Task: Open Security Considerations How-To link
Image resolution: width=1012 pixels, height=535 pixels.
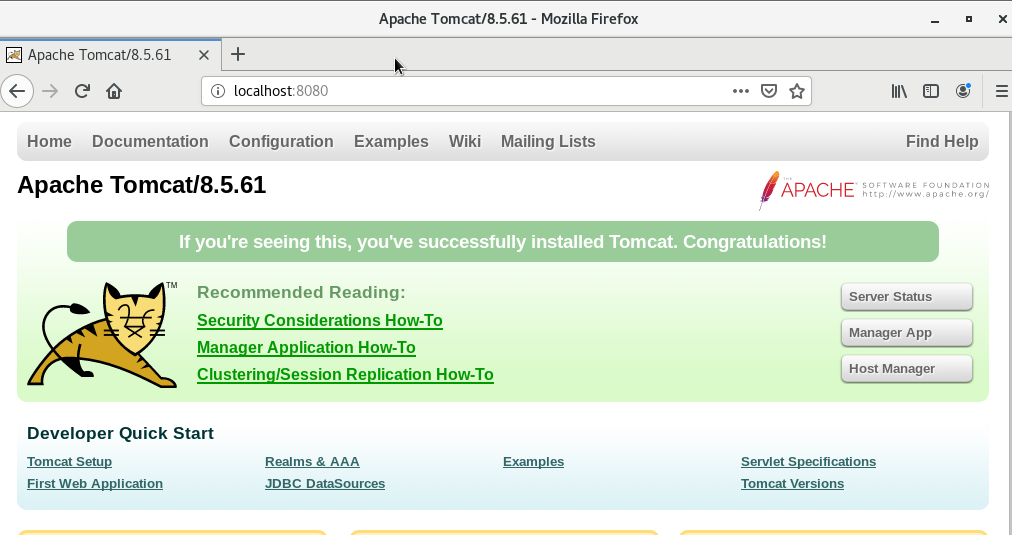Action: coord(319,321)
